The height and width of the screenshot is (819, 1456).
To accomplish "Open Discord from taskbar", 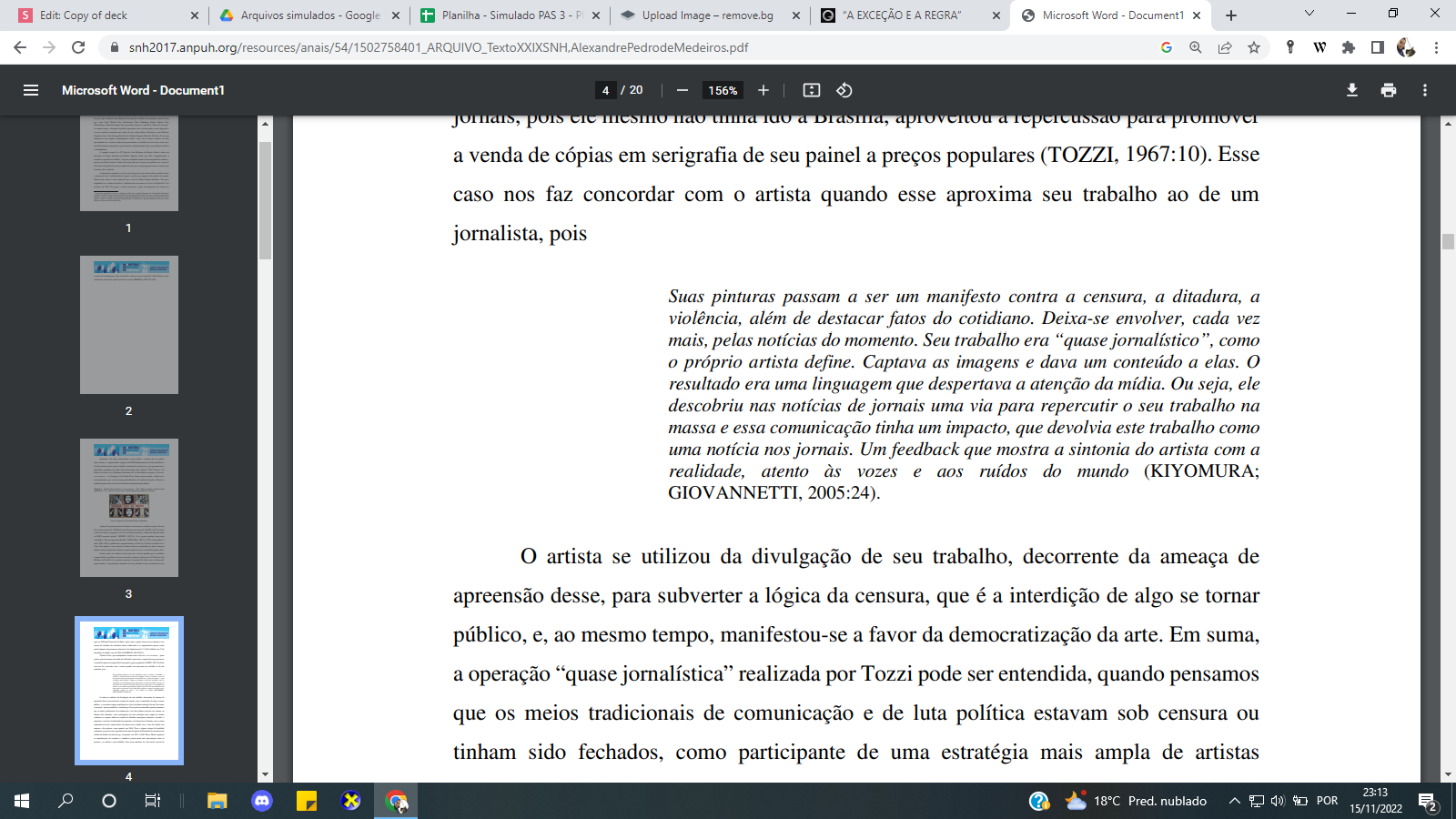I will 262,801.
